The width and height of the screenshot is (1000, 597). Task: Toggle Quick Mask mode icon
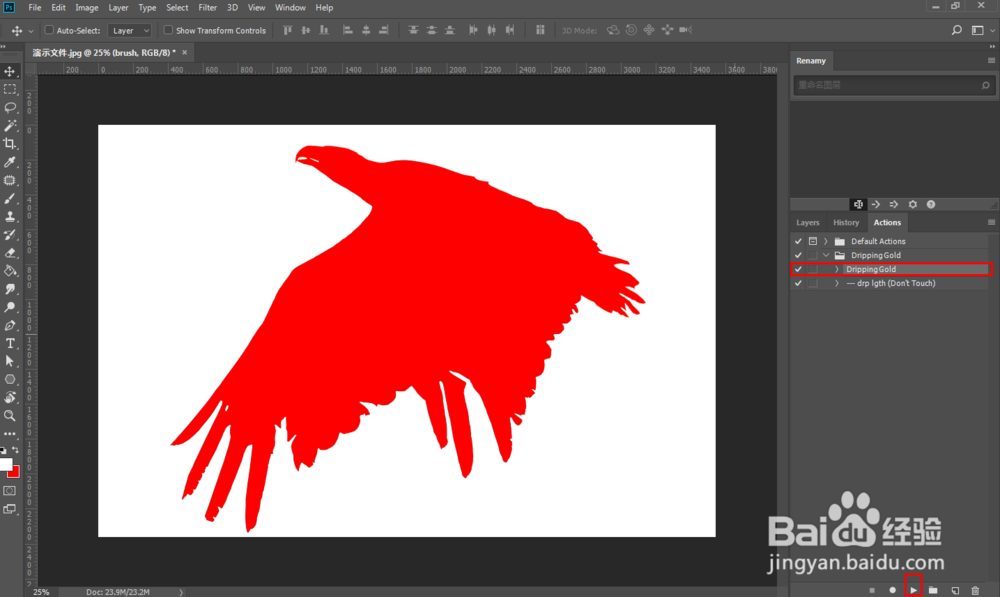(10, 490)
